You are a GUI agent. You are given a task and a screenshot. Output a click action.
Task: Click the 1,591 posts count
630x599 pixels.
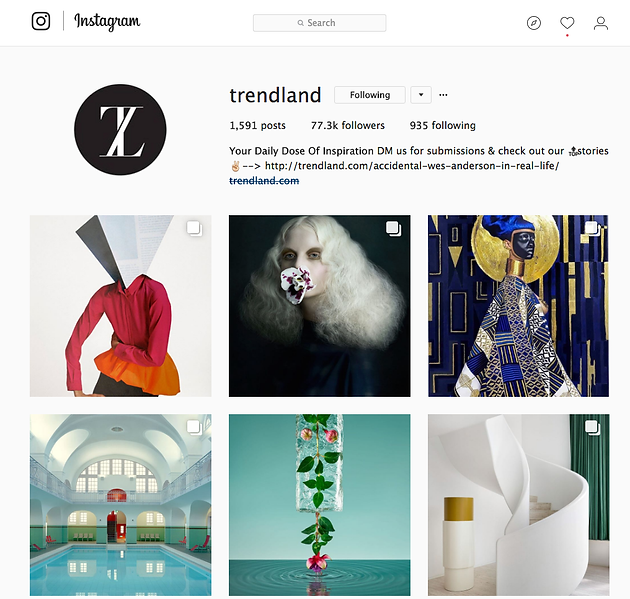click(x=257, y=126)
